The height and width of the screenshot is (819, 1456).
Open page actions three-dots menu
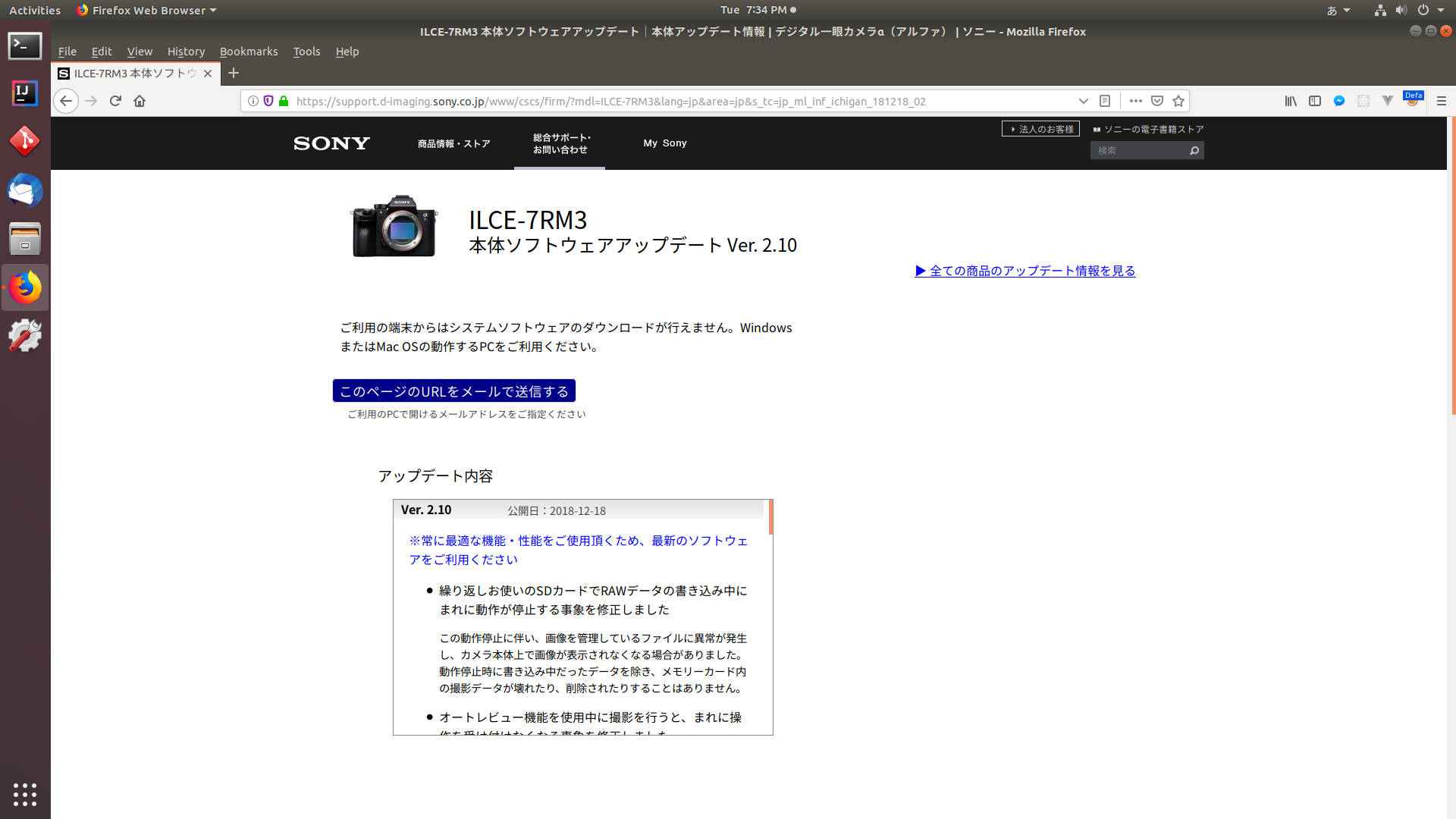[1135, 101]
